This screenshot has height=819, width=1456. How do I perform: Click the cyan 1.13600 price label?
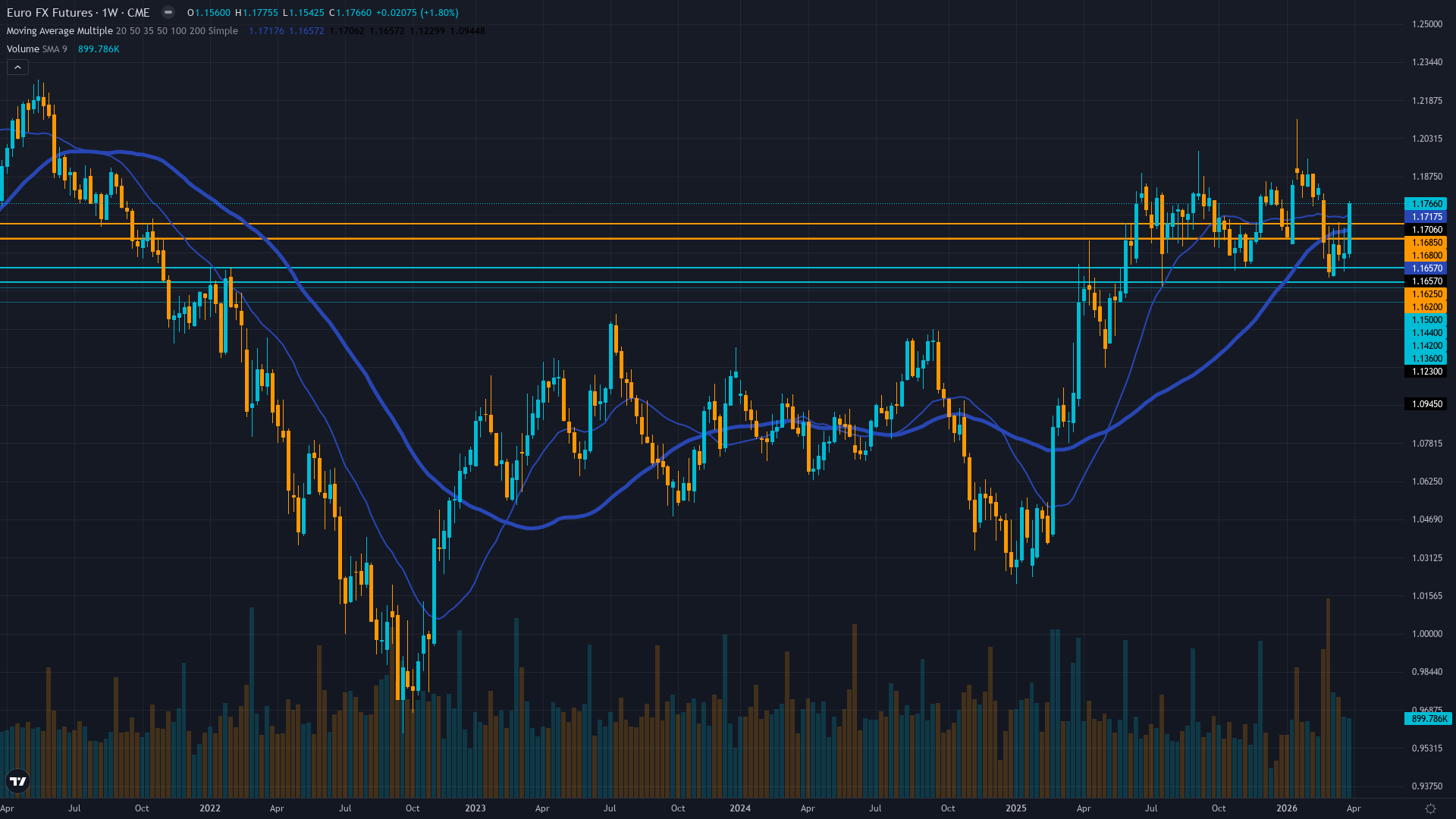[1426, 359]
